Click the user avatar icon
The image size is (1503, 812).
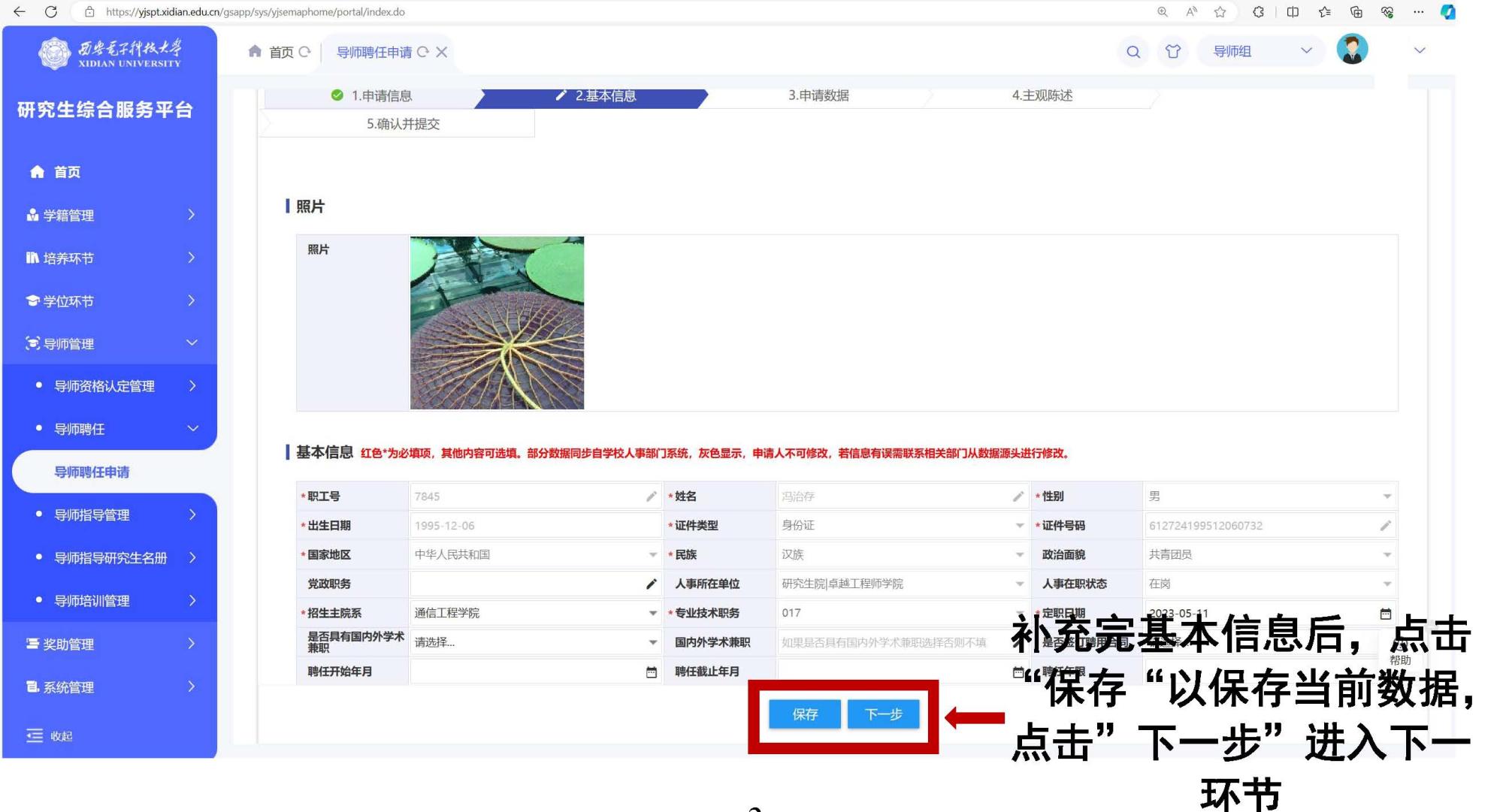(x=1351, y=50)
